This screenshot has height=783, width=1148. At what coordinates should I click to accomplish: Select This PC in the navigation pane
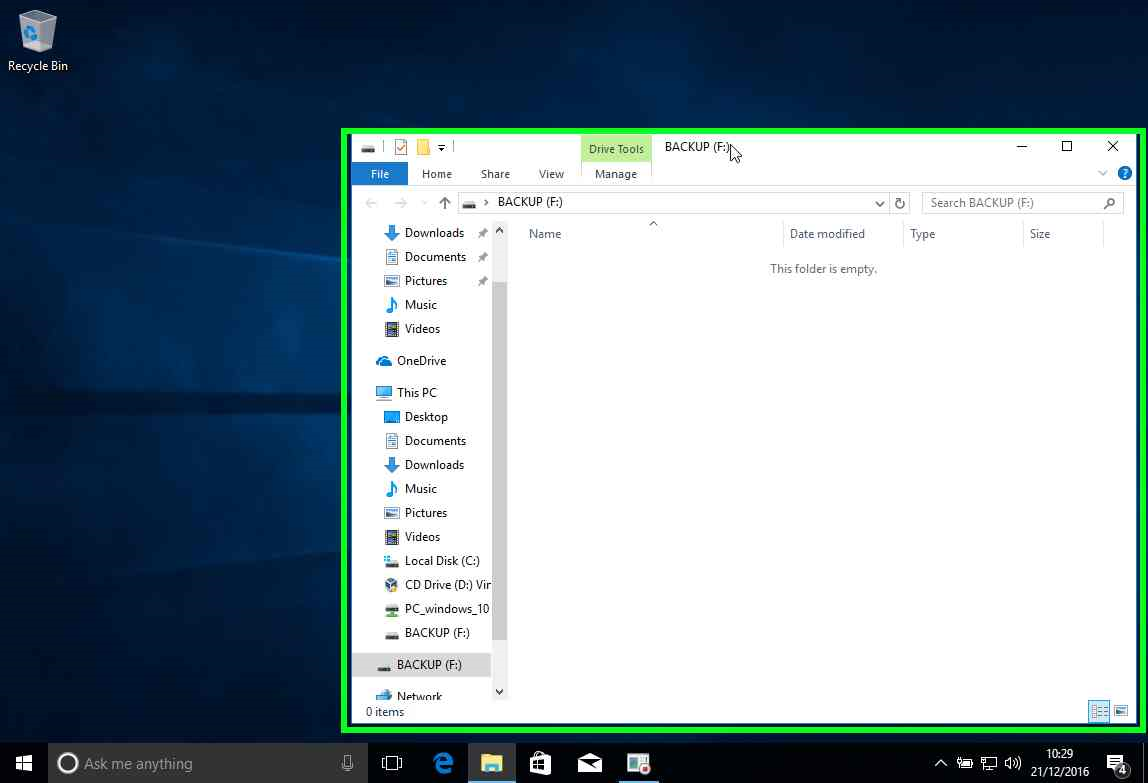416,393
